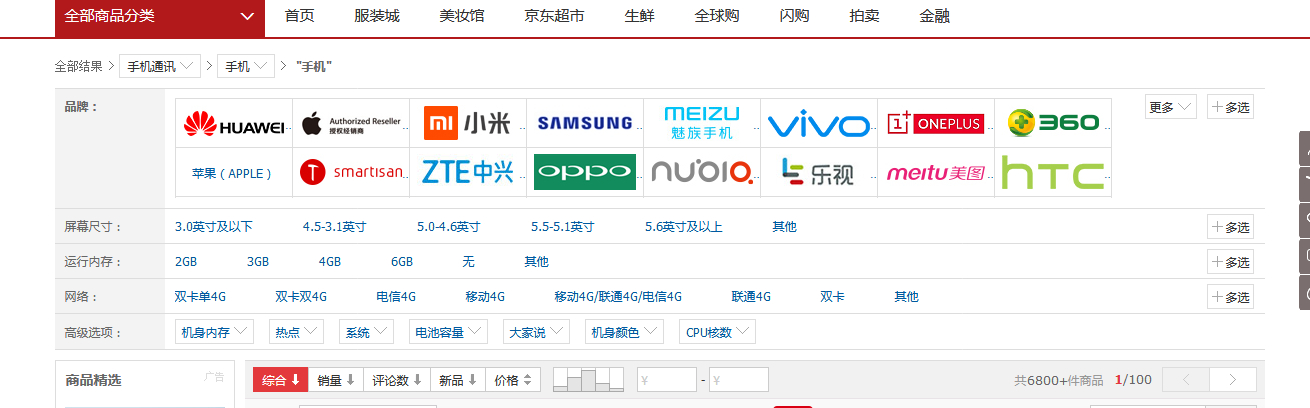Image resolution: width=1310 pixels, height=408 pixels.
Task: Choose the 乐视 brand logo
Action: (819, 172)
